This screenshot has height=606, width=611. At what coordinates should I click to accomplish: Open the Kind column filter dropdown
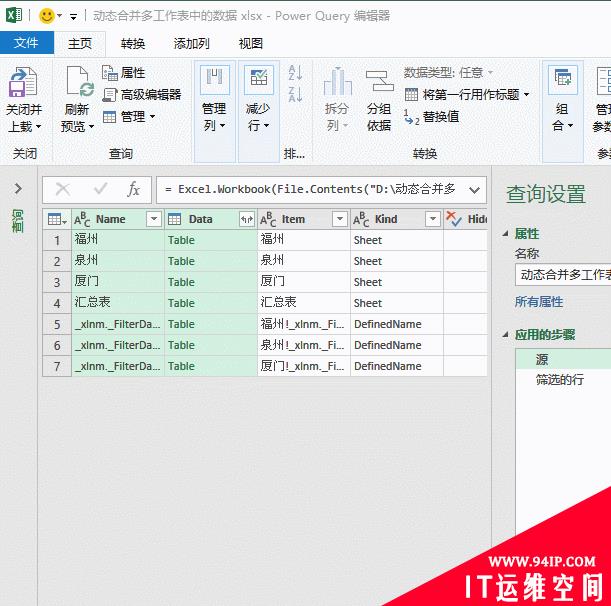point(433,219)
